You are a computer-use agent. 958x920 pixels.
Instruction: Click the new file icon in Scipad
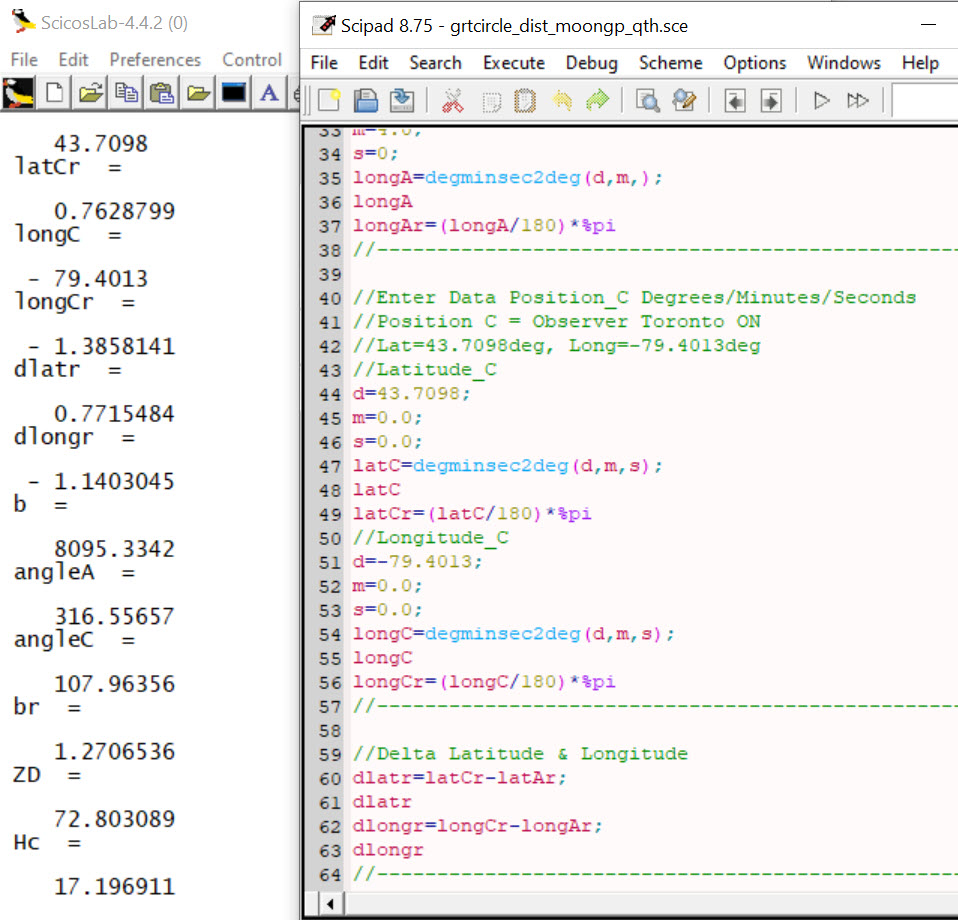pos(329,101)
